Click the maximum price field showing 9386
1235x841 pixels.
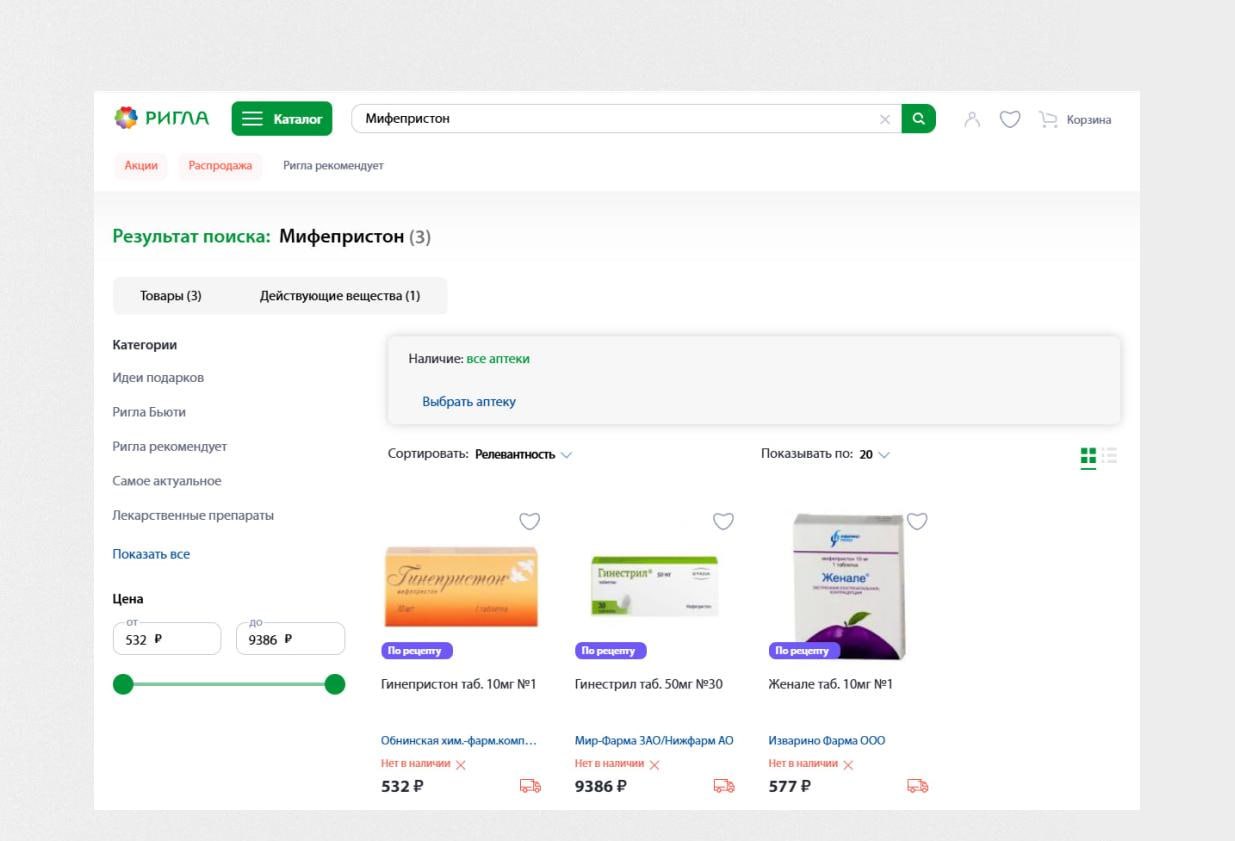[290, 639]
